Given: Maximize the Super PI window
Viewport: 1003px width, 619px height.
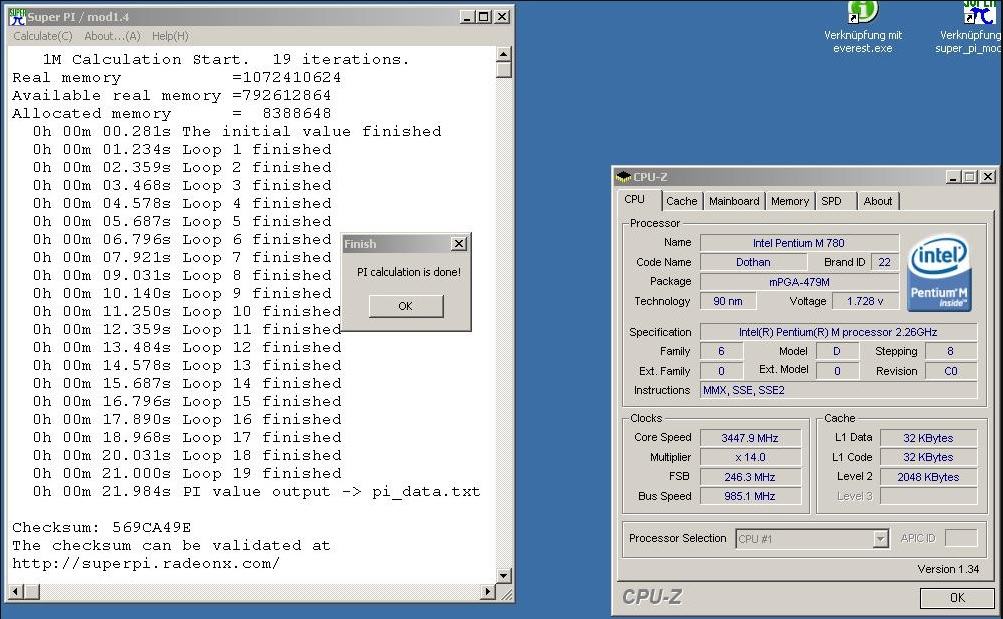Looking at the screenshot, I should (484, 17).
